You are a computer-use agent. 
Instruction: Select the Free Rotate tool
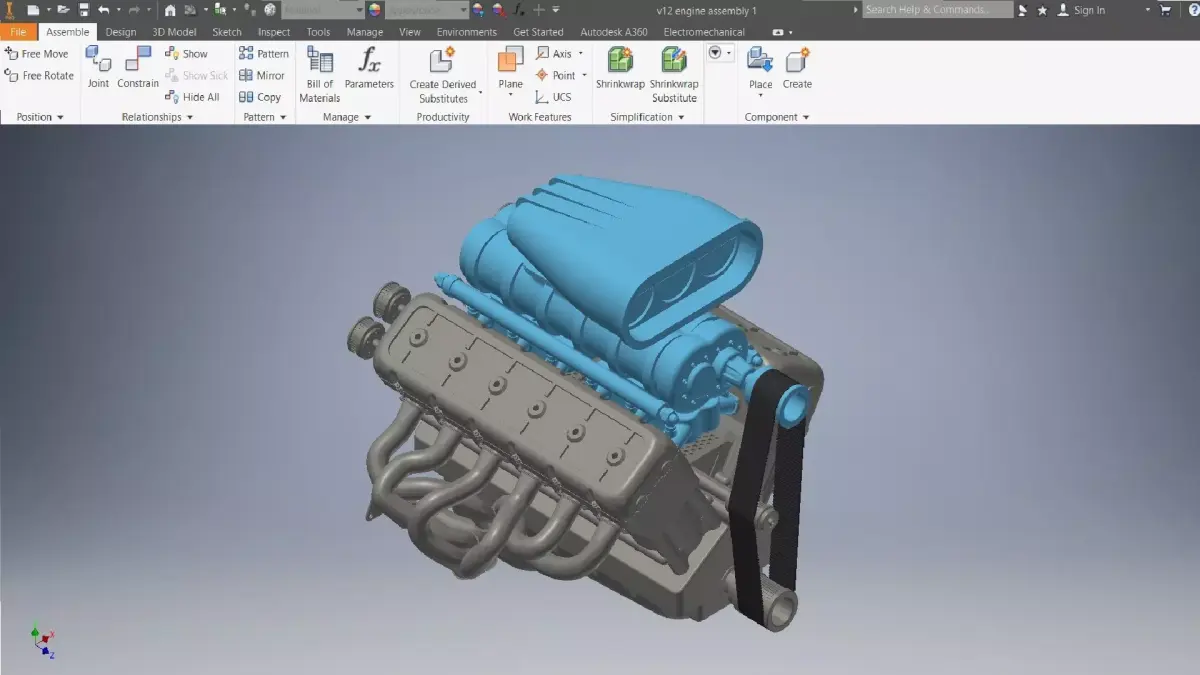point(39,76)
